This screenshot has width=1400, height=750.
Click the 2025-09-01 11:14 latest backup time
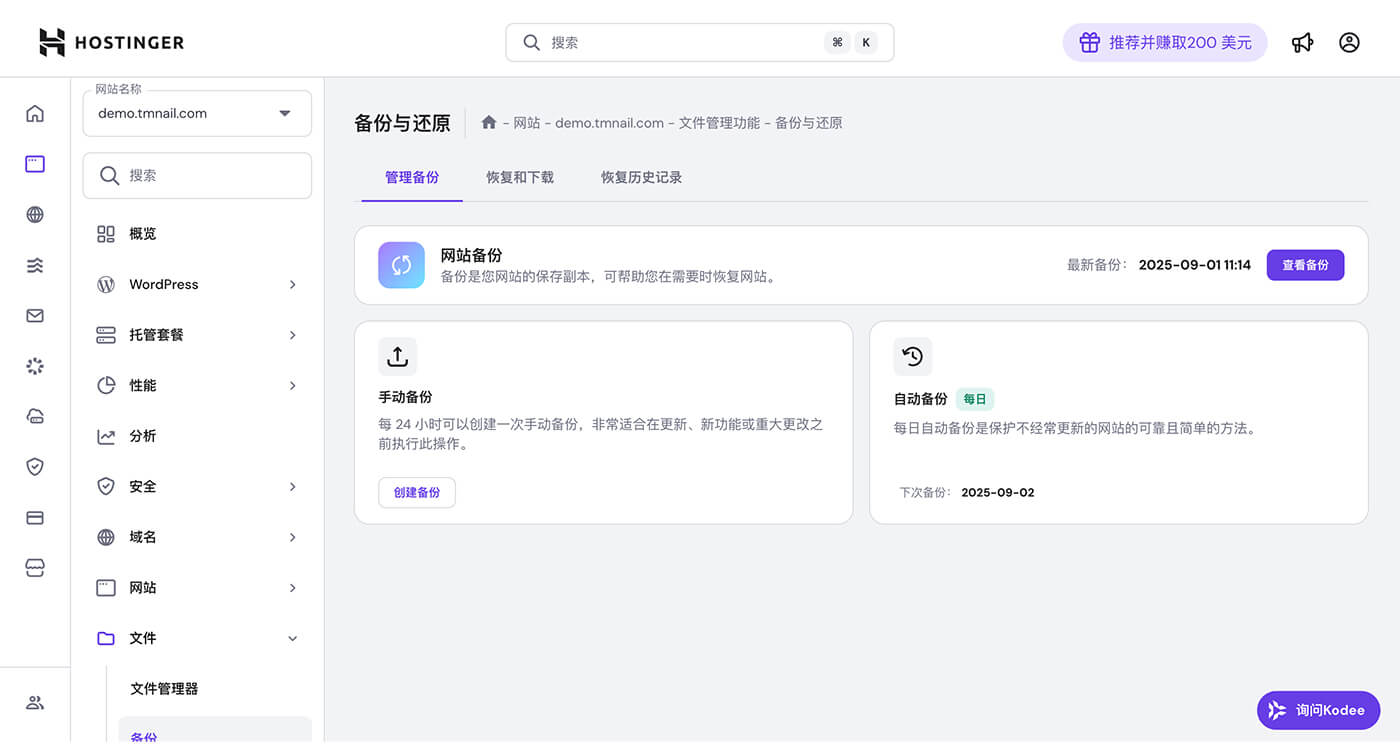point(1195,265)
